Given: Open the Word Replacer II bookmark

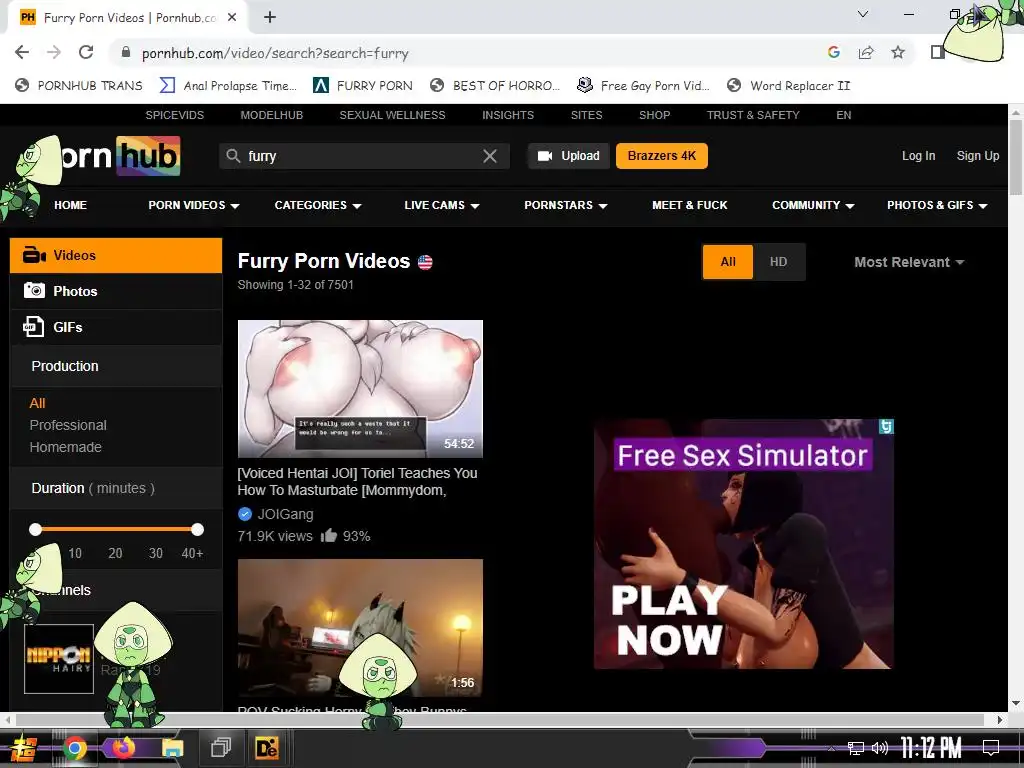Looking at the screenshot, I should click(789, 86).
